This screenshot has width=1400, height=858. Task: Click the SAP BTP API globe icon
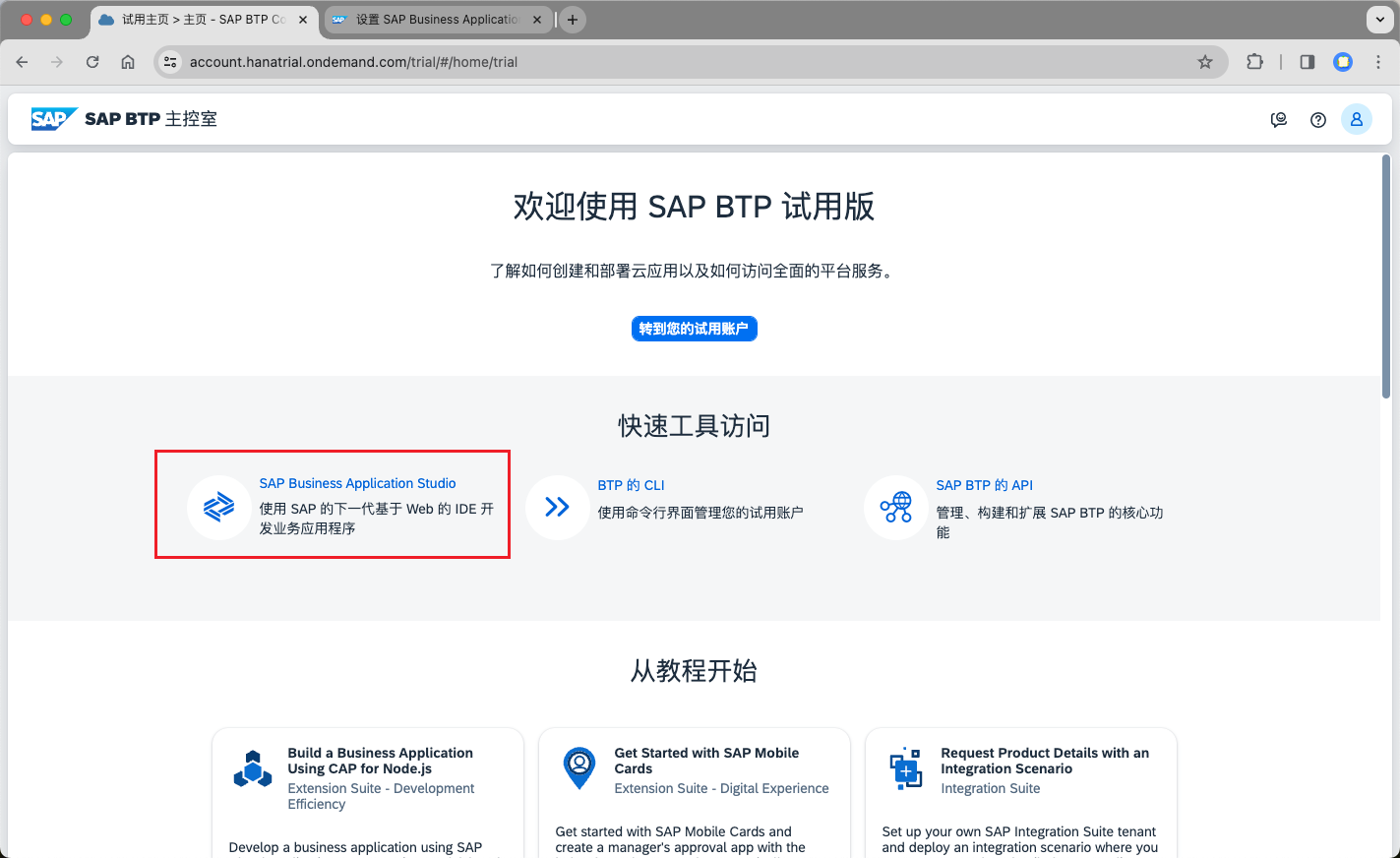click(895, 507)
